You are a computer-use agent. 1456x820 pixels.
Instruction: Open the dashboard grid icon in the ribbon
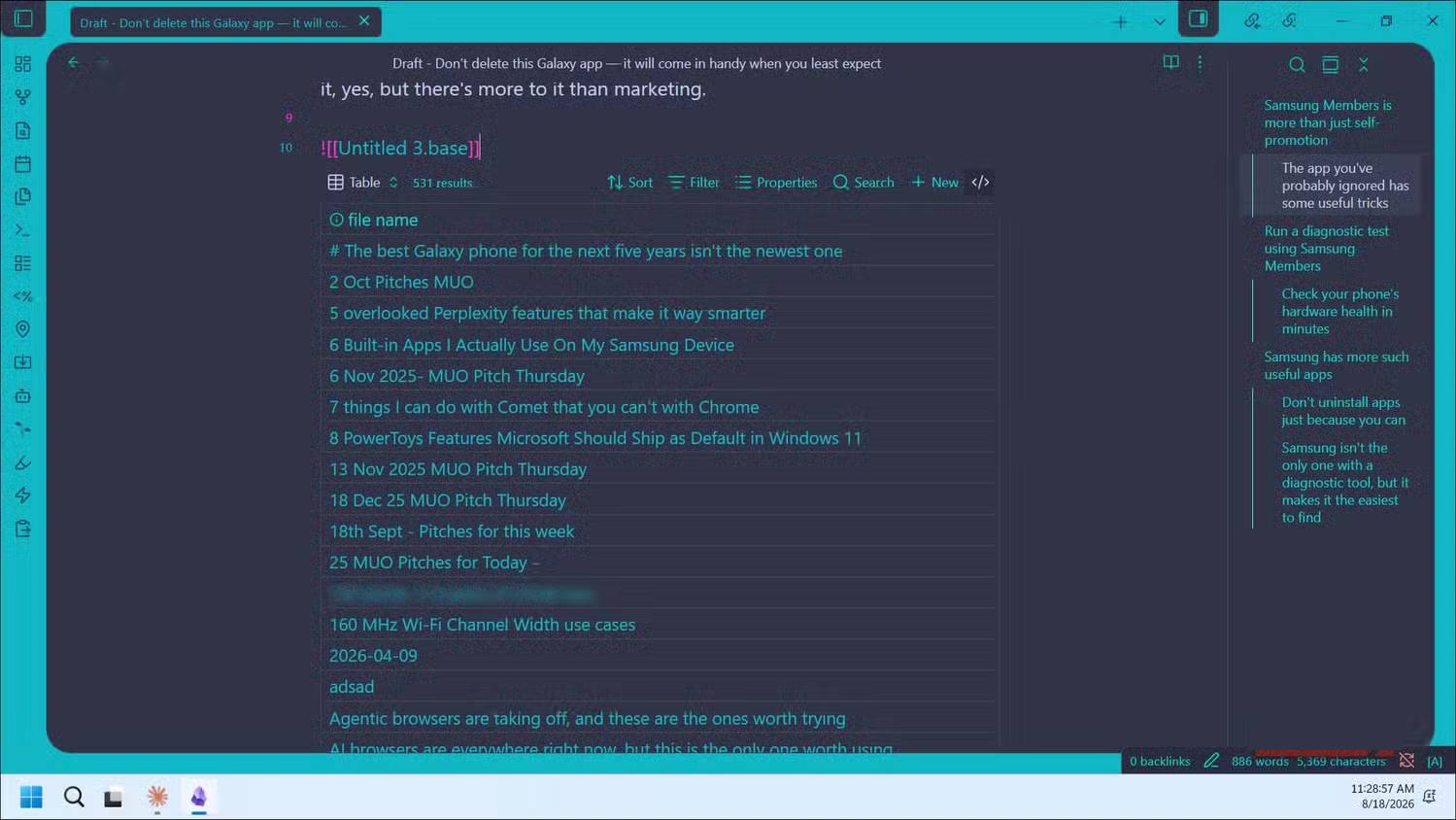tap(23, 64)
